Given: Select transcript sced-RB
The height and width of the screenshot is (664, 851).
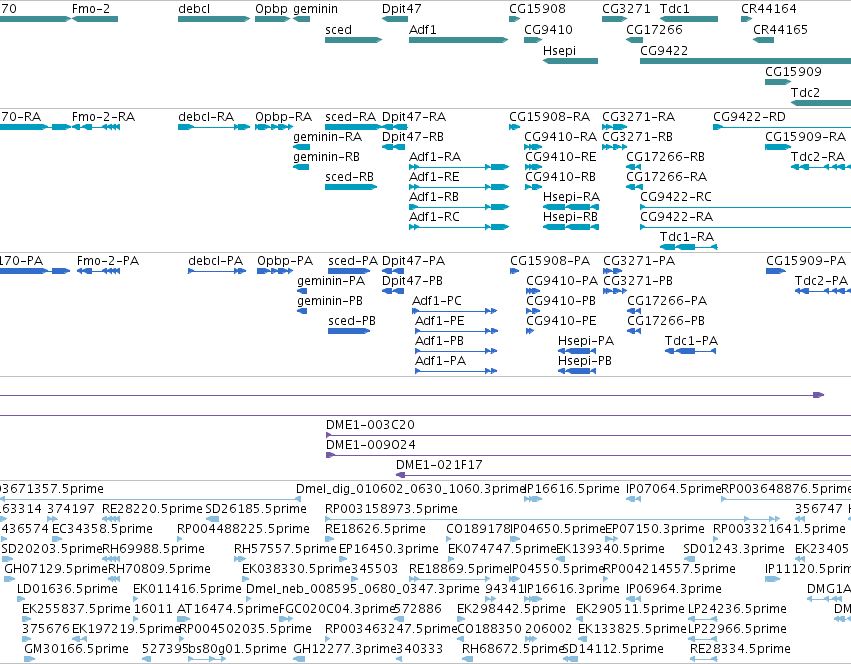Looking at the screenshot, I should pyautogui.click(x=351, y=187).
